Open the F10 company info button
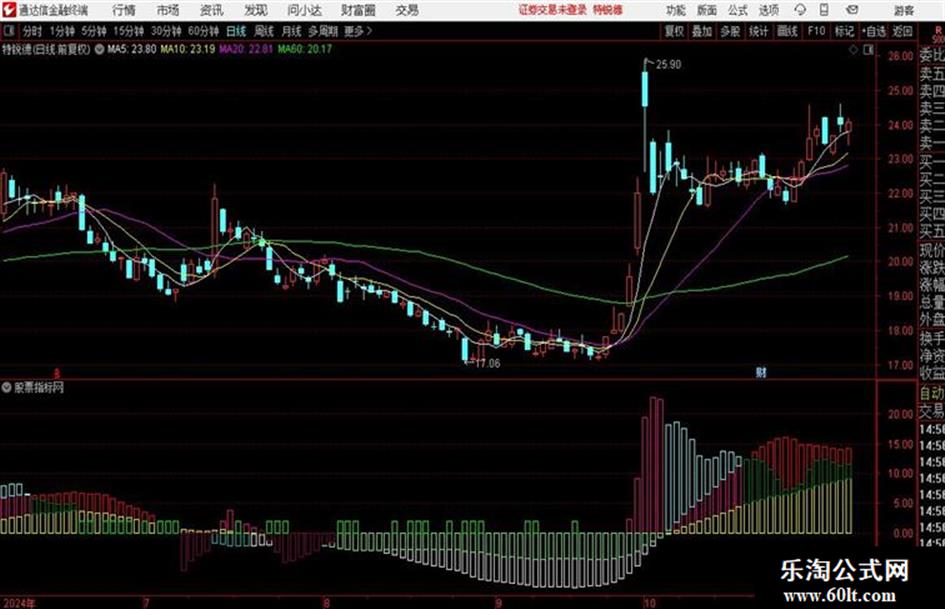945x609 pixels. [816, 31]
